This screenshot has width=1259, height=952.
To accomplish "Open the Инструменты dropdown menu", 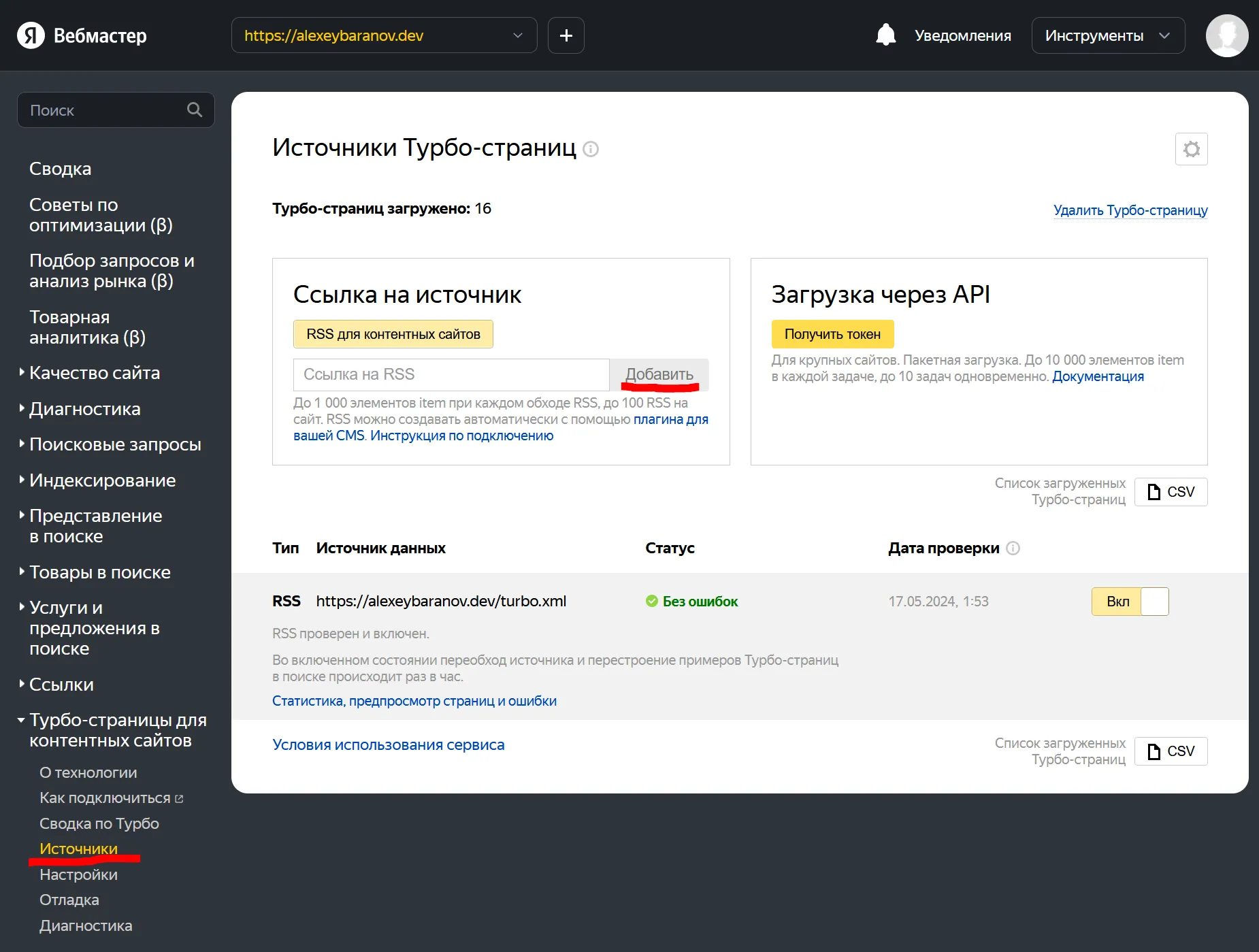I will coord(1107,35).
